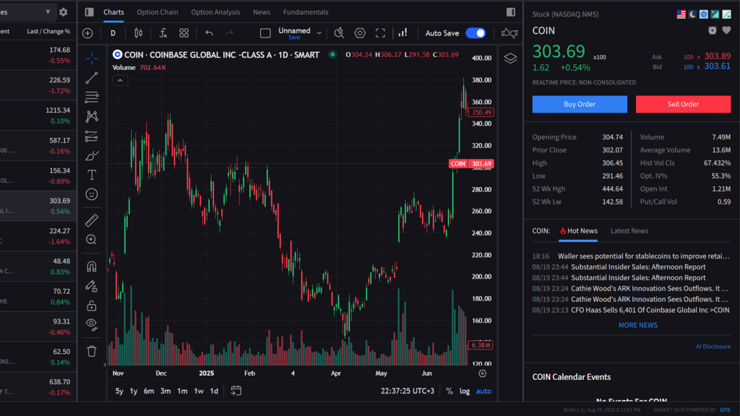Toggle magnet mode for drawings
Image resolution: width=740 pixels, height=416 pixels.
coord(92,267)
